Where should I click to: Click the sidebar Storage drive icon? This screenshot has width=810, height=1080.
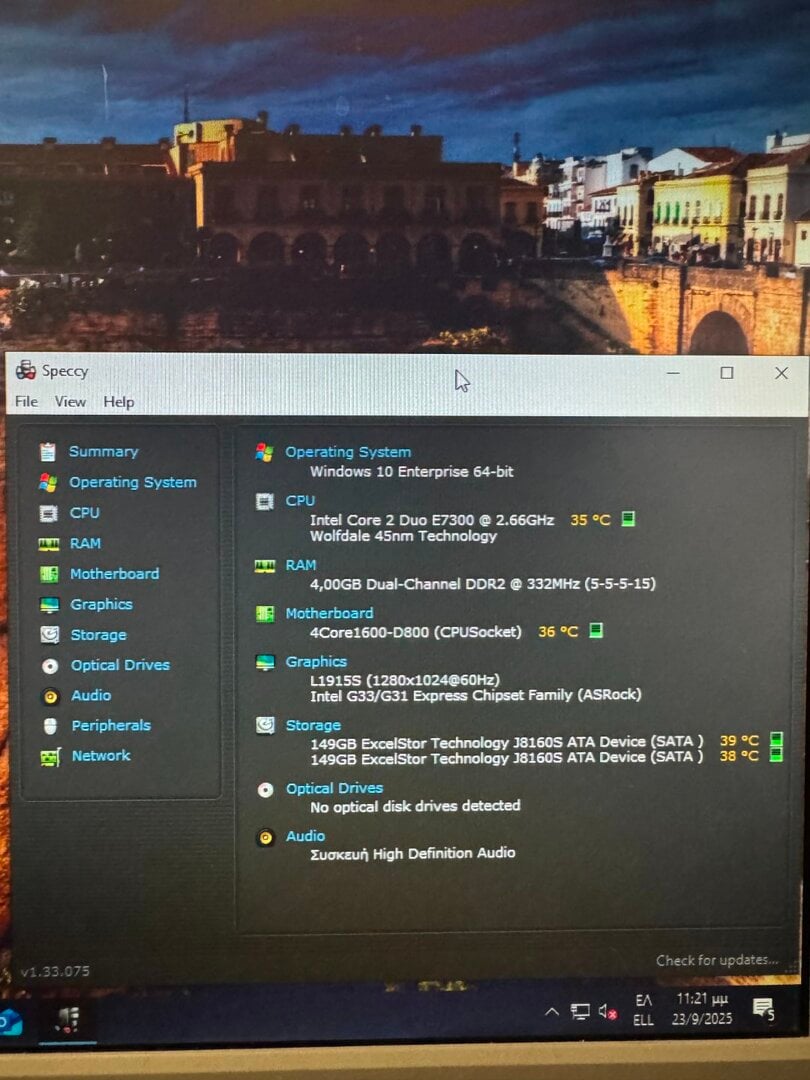pyautogui.click(x=50, y=634)
